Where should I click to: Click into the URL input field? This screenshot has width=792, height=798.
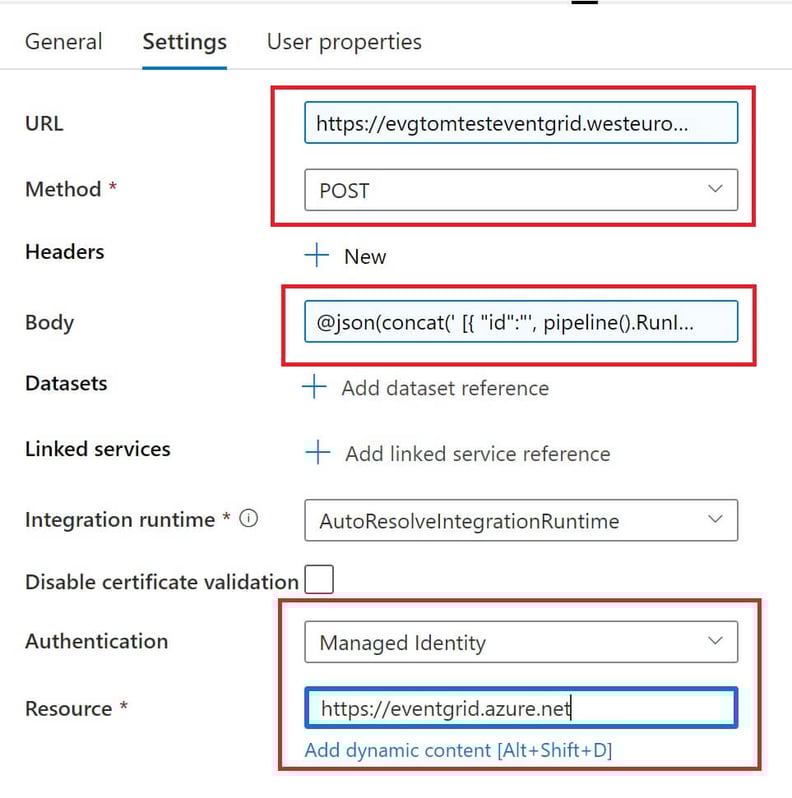[521, 123]
